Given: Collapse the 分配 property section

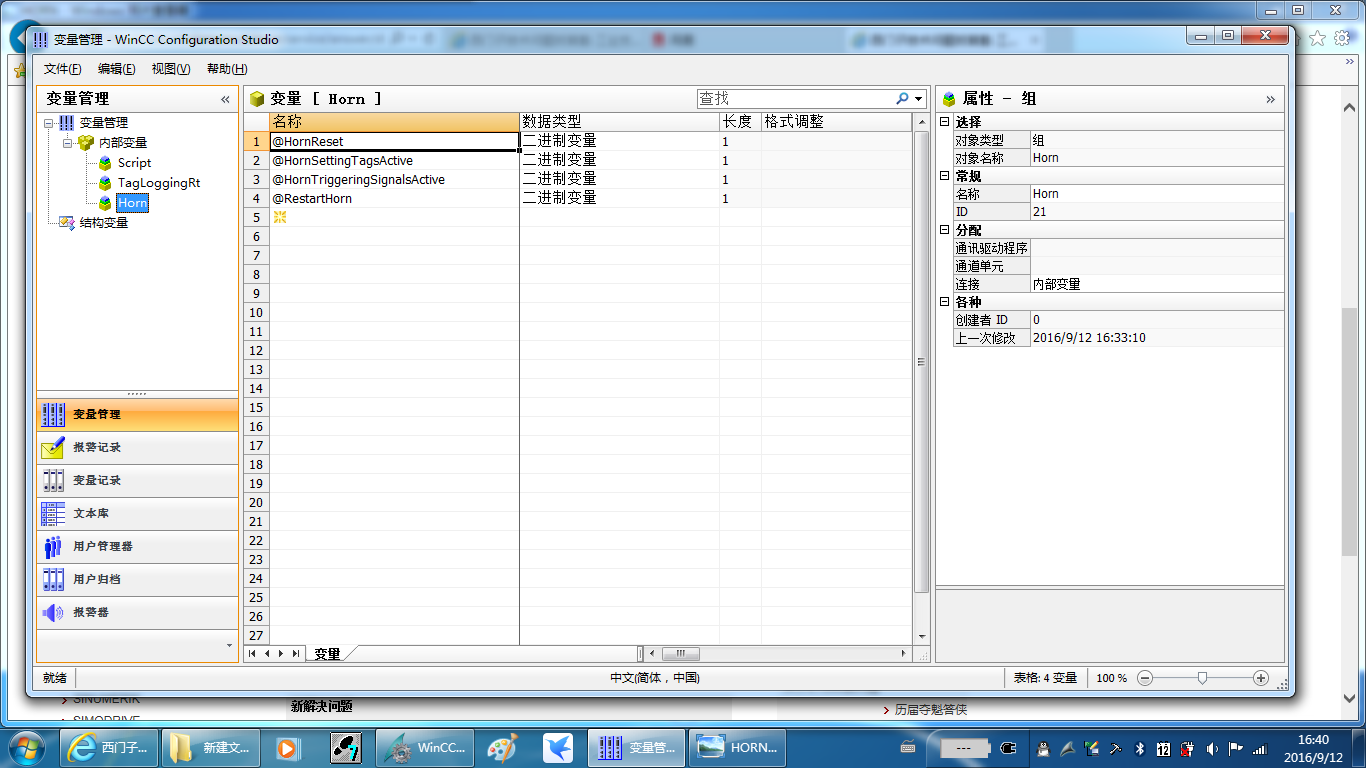Looking at the screenshot, I should (944, 230).
